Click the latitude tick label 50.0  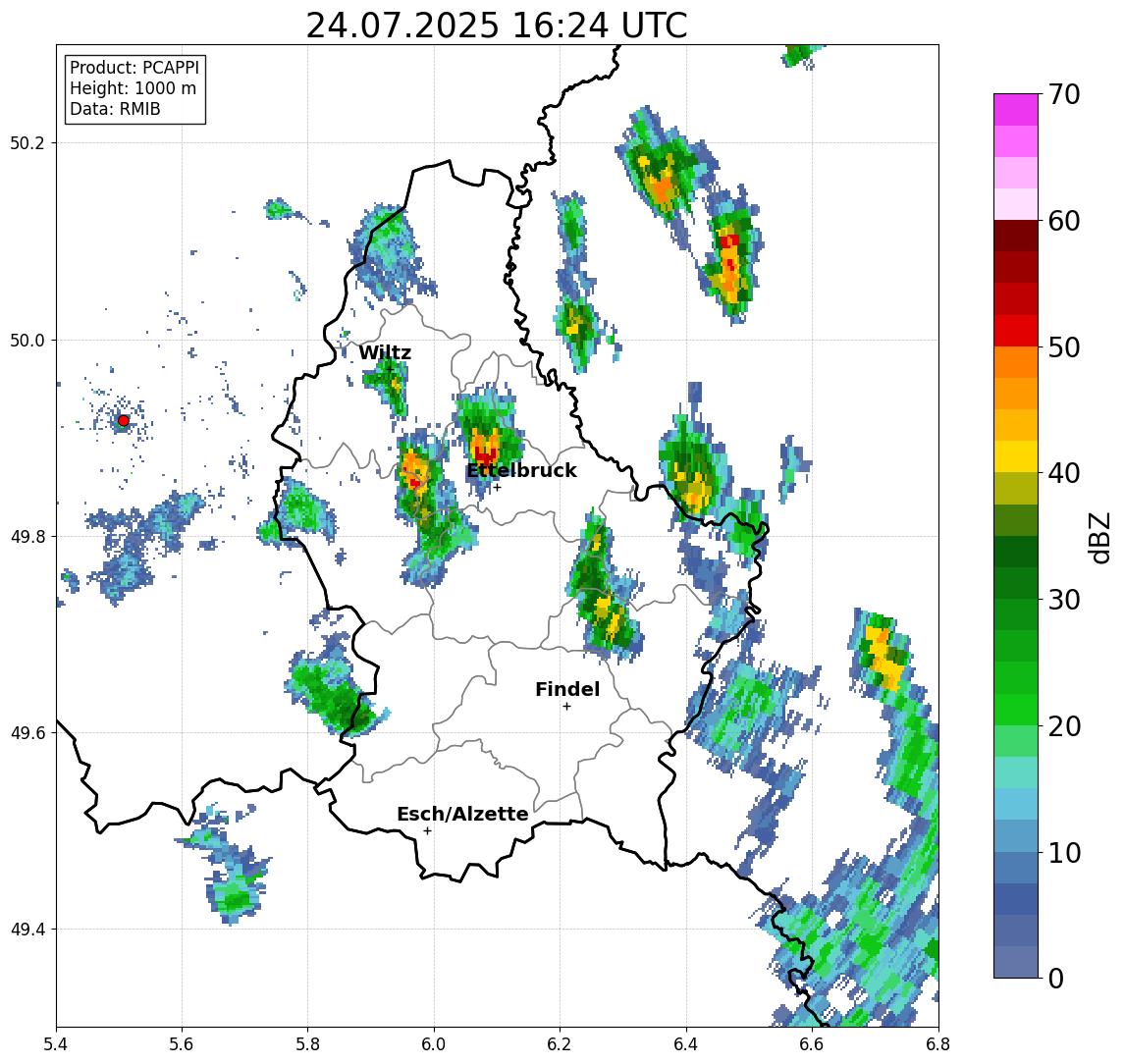tap(27, 340)
